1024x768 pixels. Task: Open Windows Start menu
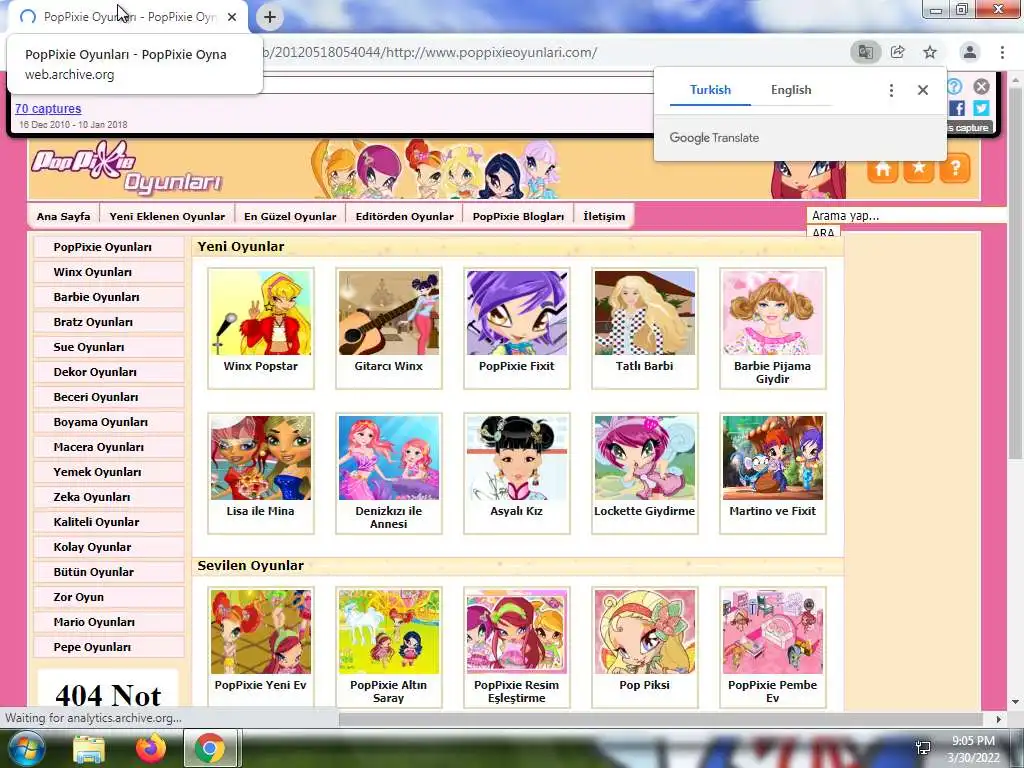(x=25, y=748)
